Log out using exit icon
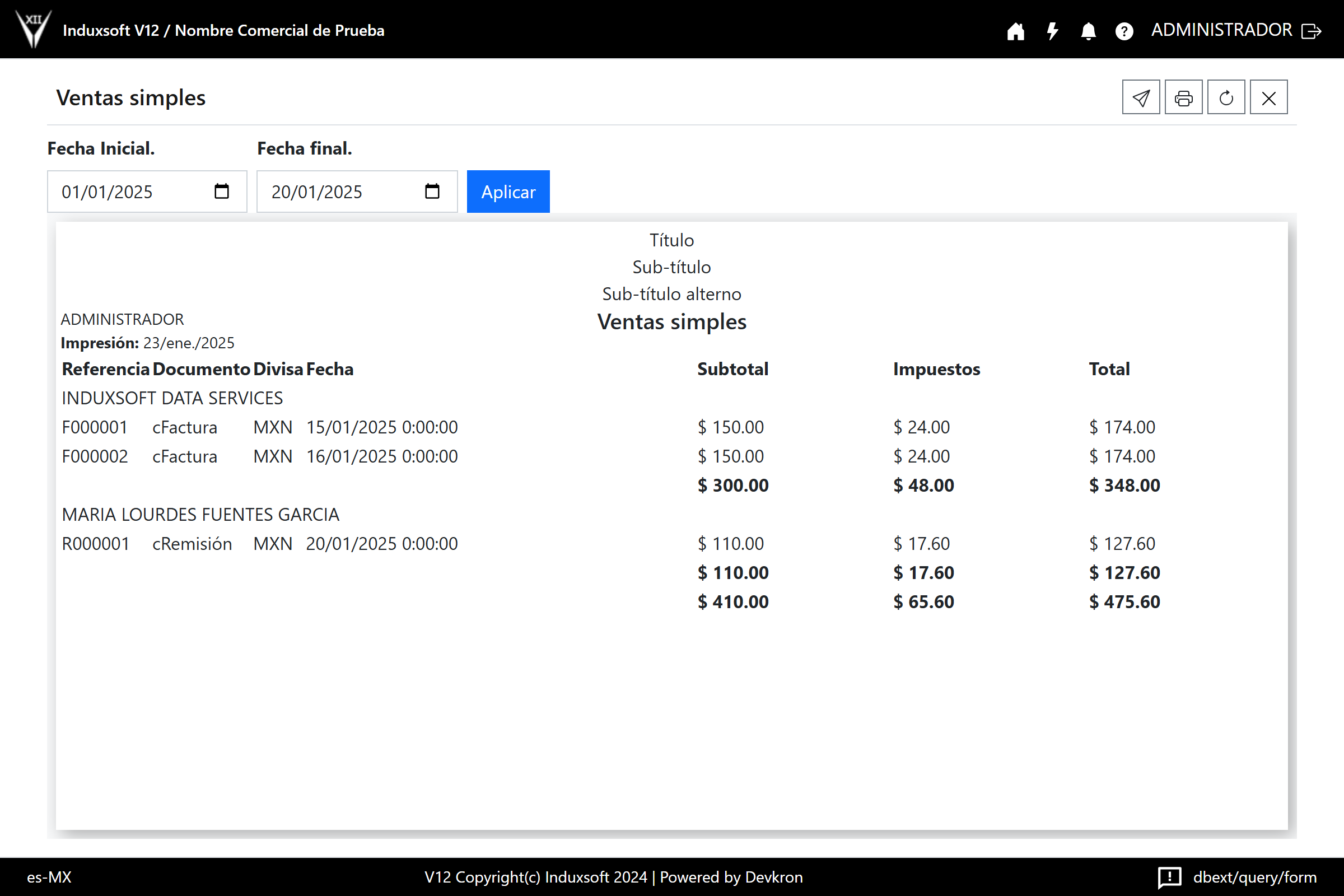This screenshot has height=896, width=1344. [1312, 31]
